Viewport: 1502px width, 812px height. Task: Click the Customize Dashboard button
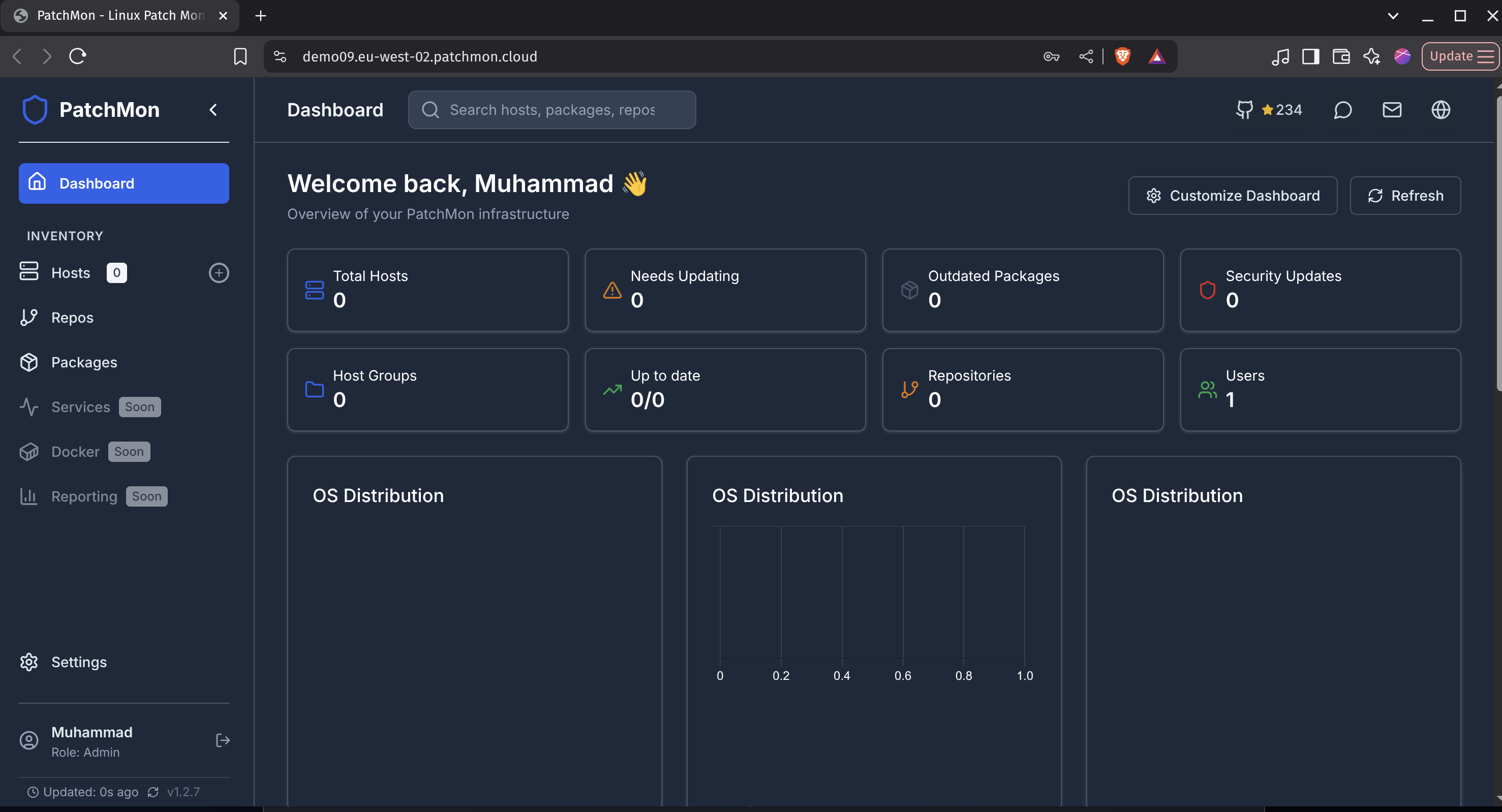click(1232, 196)
